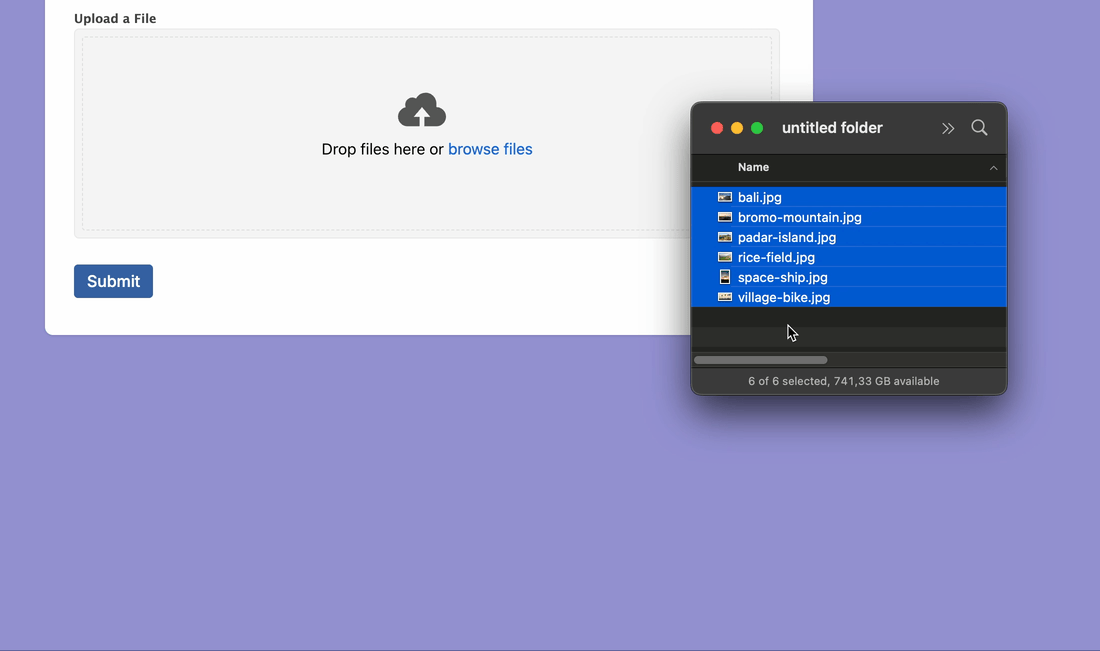Click the horizontal scrollbar in Finder
The image size is (1100, 651).
pyautogui.click(x=760, y=359)
